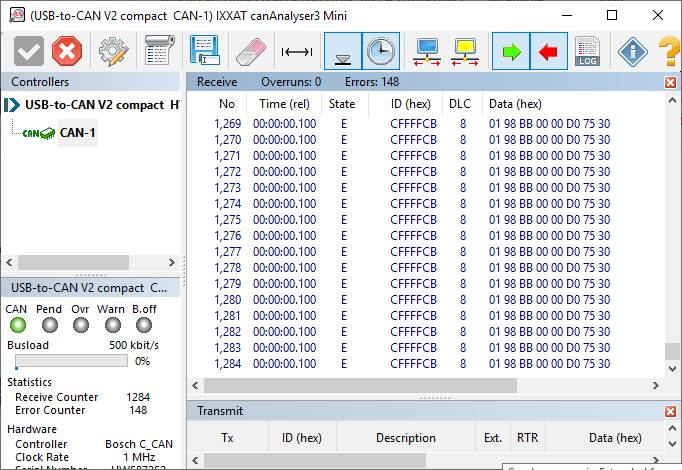Click the Receive list scroll down arrow
This screenshot has height=470, width=682.
coord(672,369)
